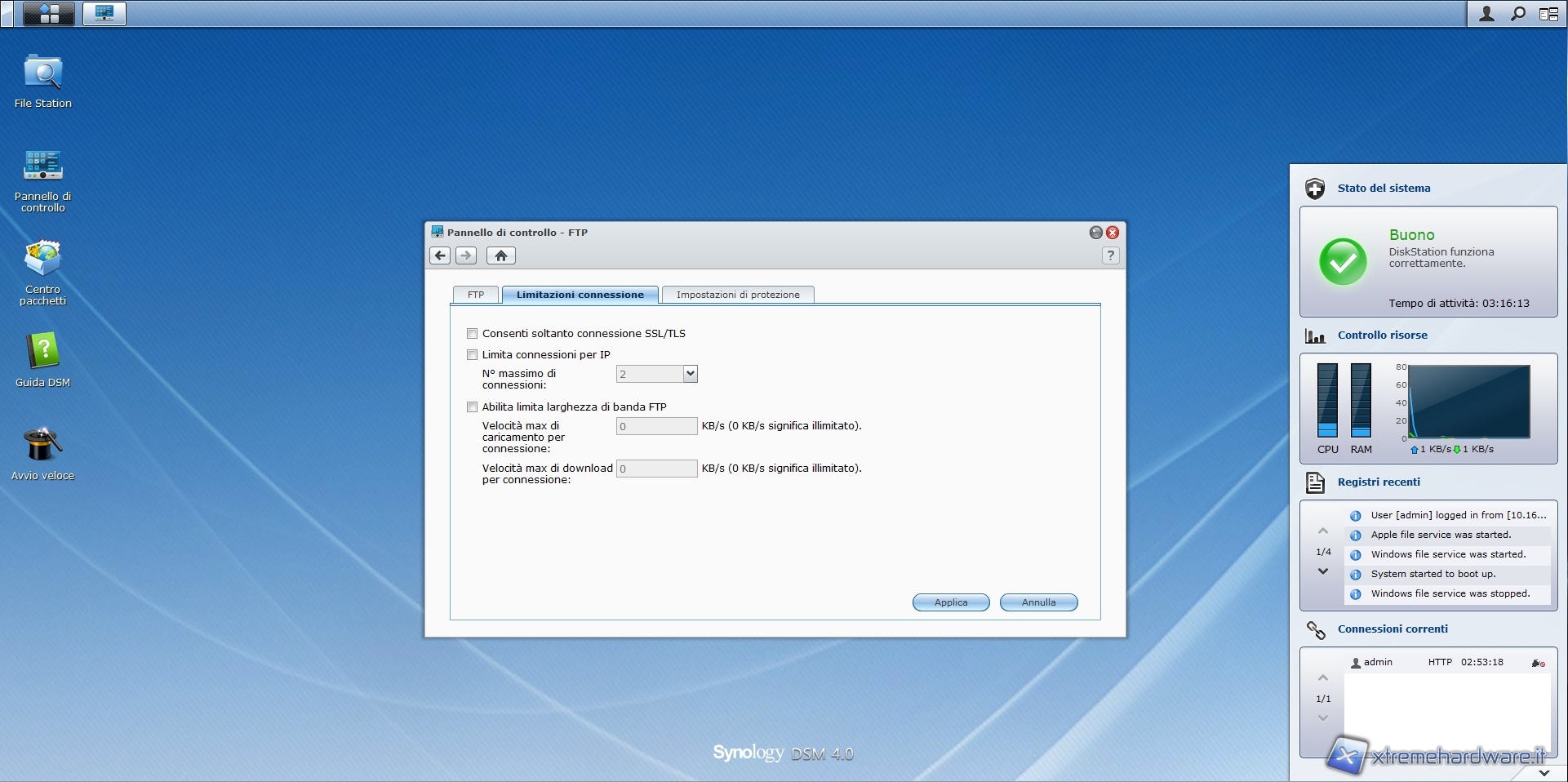Launch Centro pacchetti from desktop
This screenshot has height=782, width=1568.
click(x=42, y=260)
